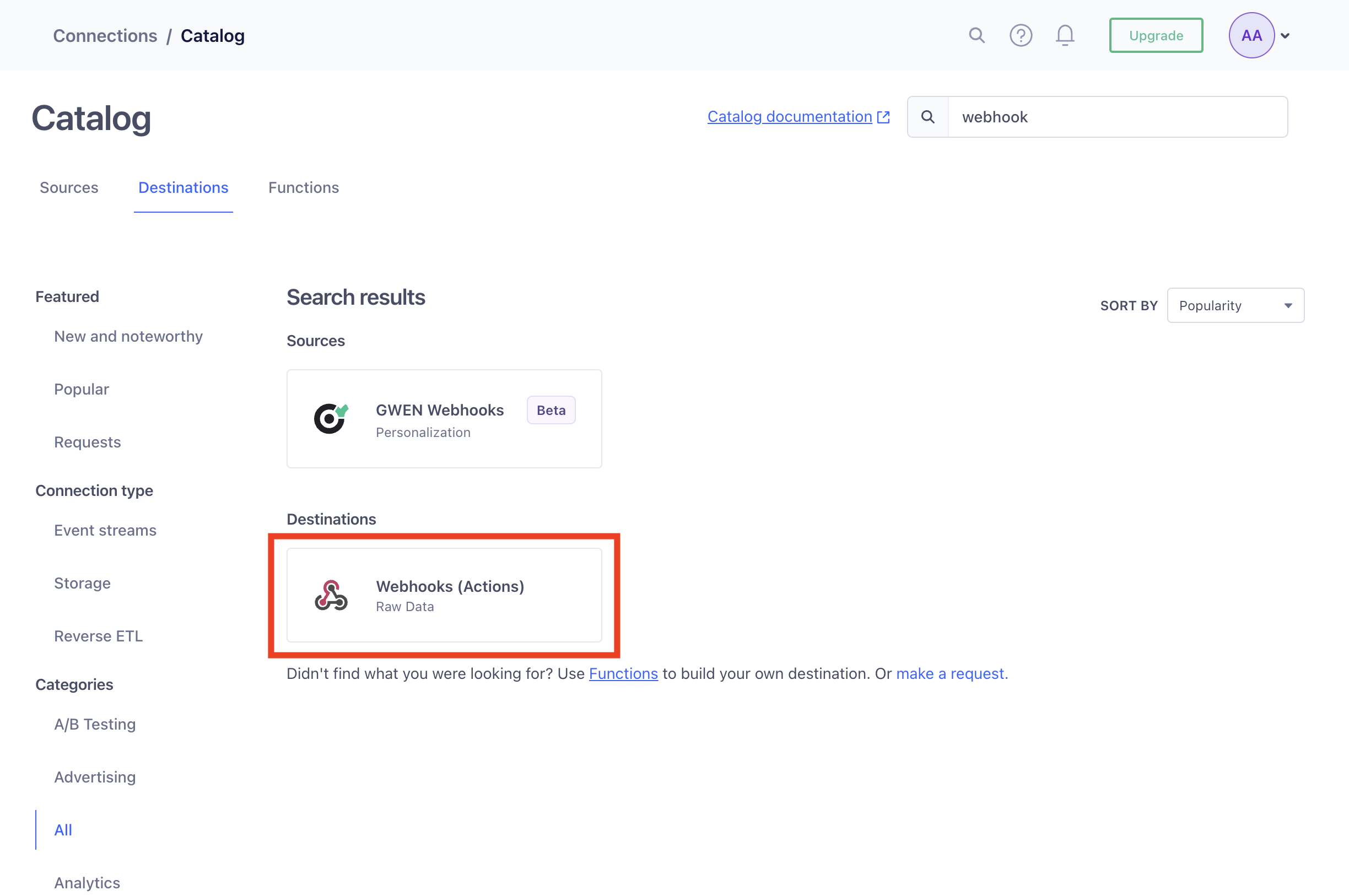Select Event streams connection type
Image resolution: width=1349 pixels, height=896 pixels.
coord(105,530)
